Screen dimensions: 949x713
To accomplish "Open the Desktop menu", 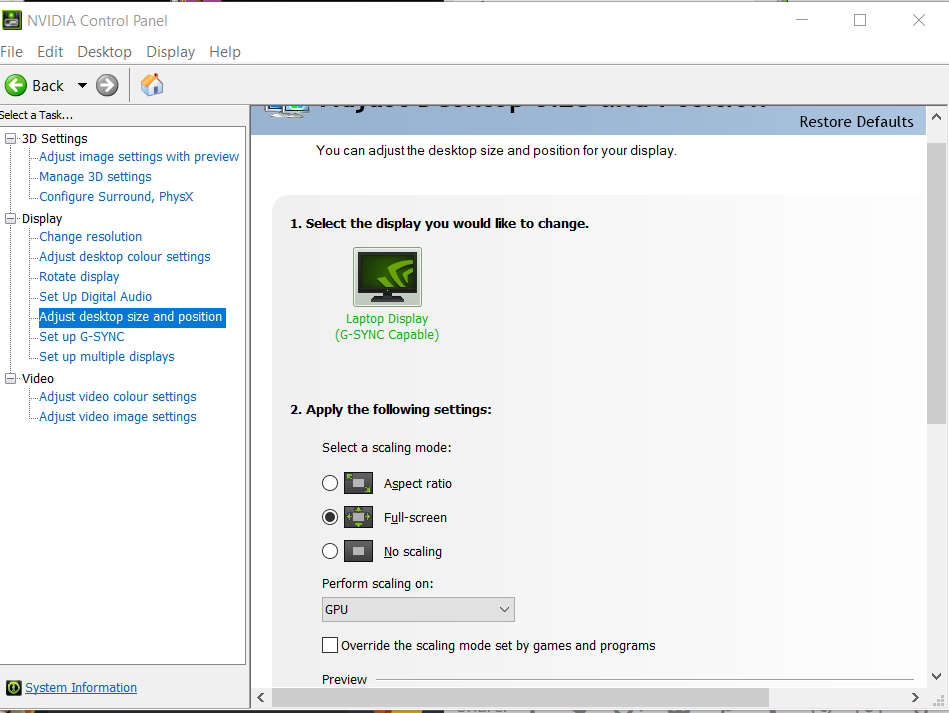I will [104, 51].
